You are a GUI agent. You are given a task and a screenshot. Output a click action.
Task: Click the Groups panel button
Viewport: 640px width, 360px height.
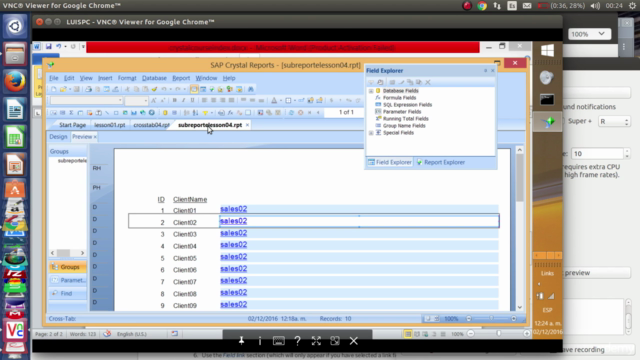coord(67,267)
